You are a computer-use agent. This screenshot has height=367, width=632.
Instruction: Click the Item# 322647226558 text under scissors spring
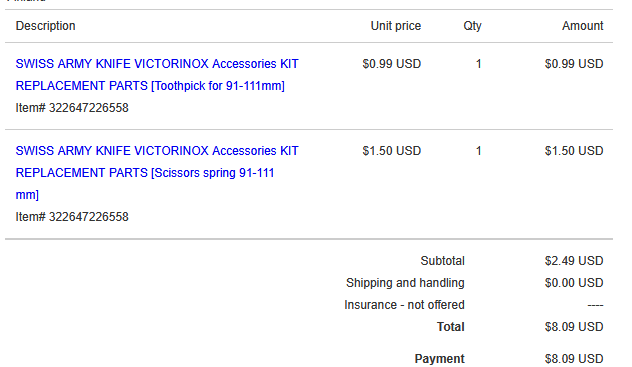pos(72,216)
